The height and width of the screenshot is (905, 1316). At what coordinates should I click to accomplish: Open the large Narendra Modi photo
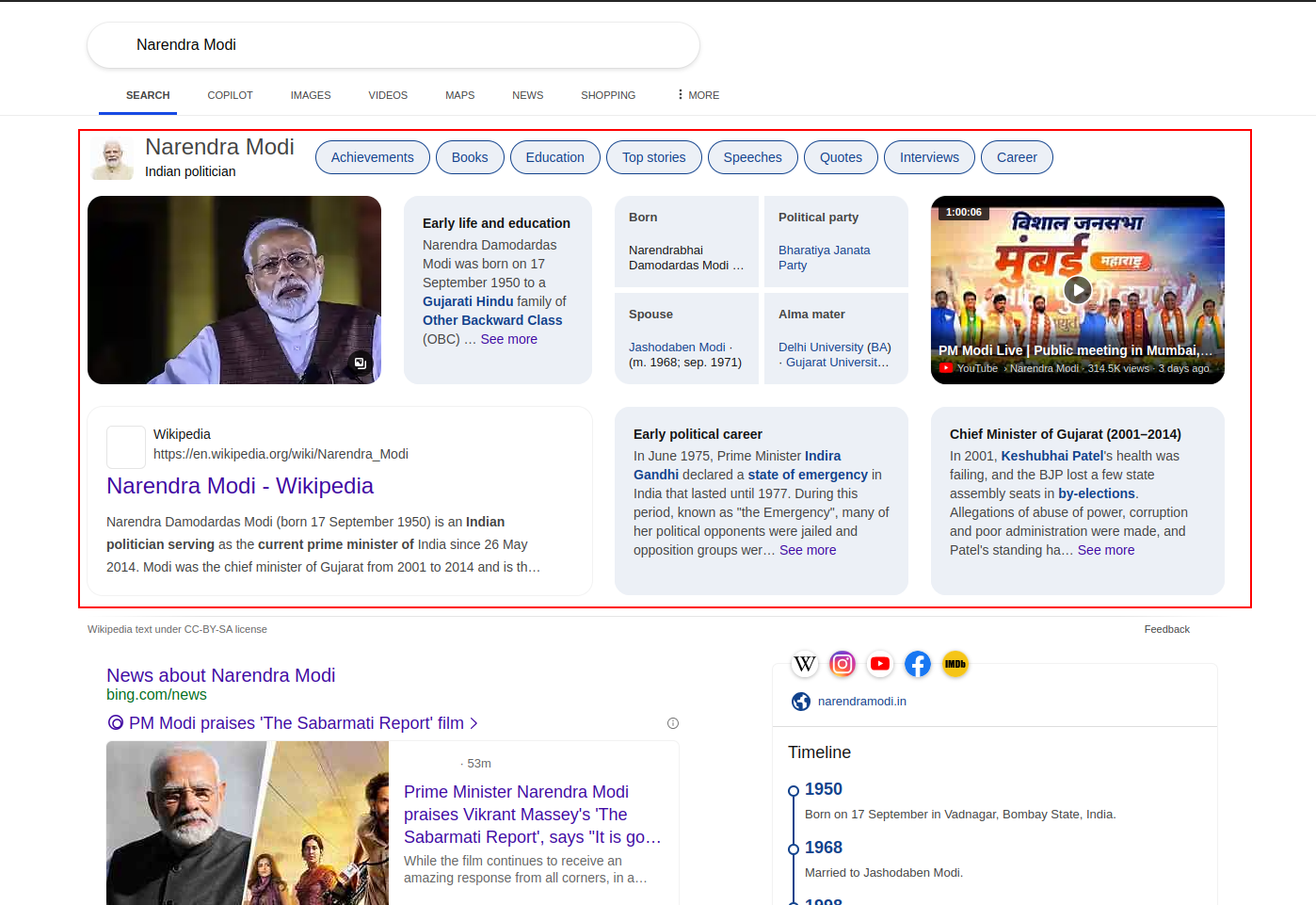234,290
